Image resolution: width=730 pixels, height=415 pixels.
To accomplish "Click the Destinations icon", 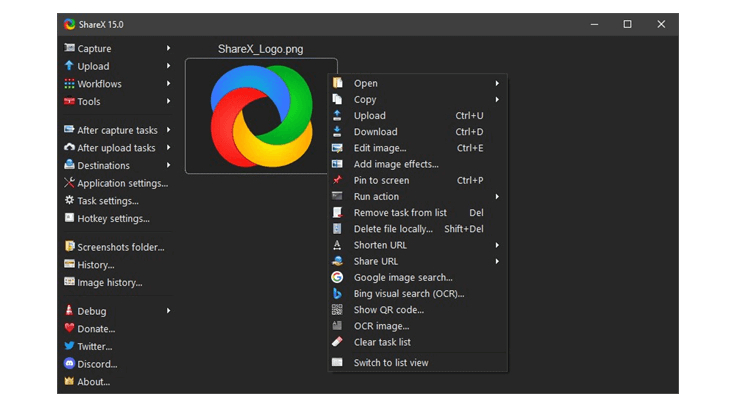I will pos(69,165).
